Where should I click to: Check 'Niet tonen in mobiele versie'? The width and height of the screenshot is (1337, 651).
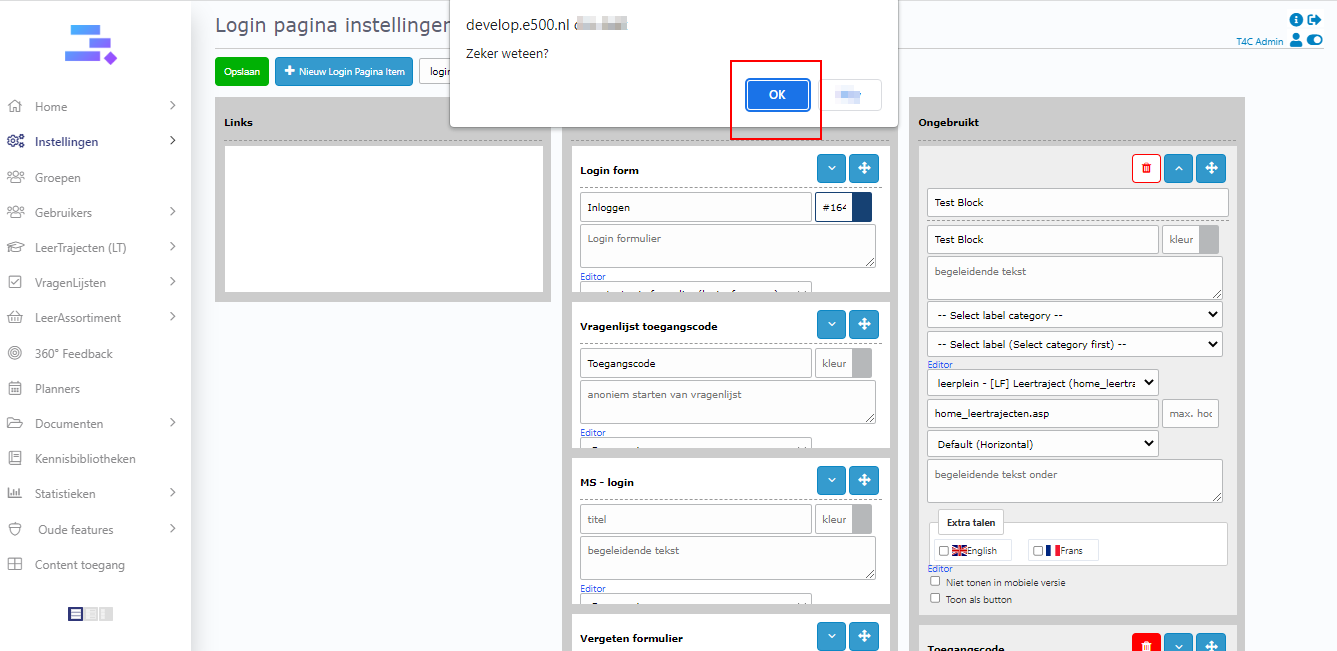coord(935,581)
